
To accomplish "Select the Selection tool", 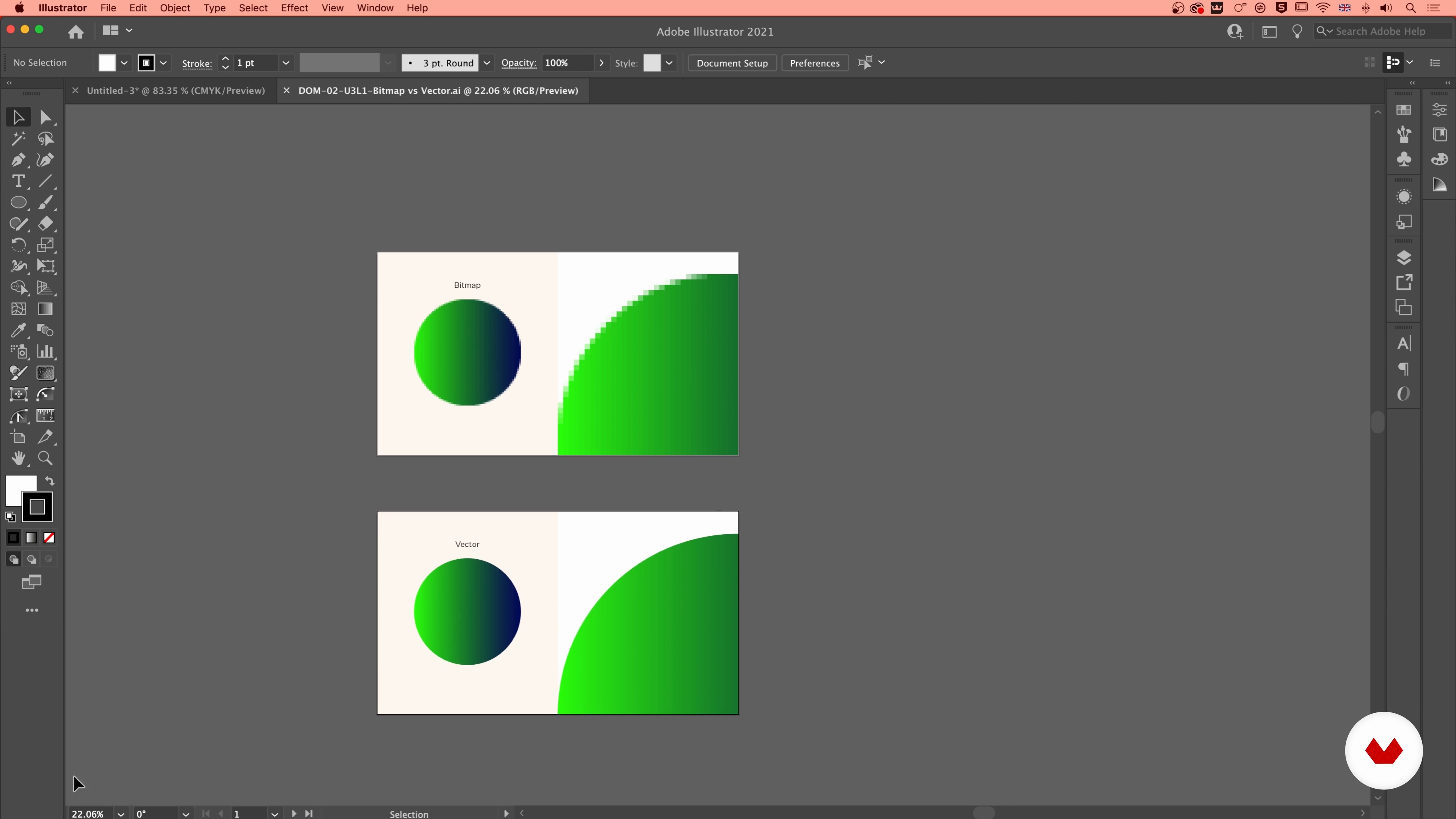I will point(18,117).
